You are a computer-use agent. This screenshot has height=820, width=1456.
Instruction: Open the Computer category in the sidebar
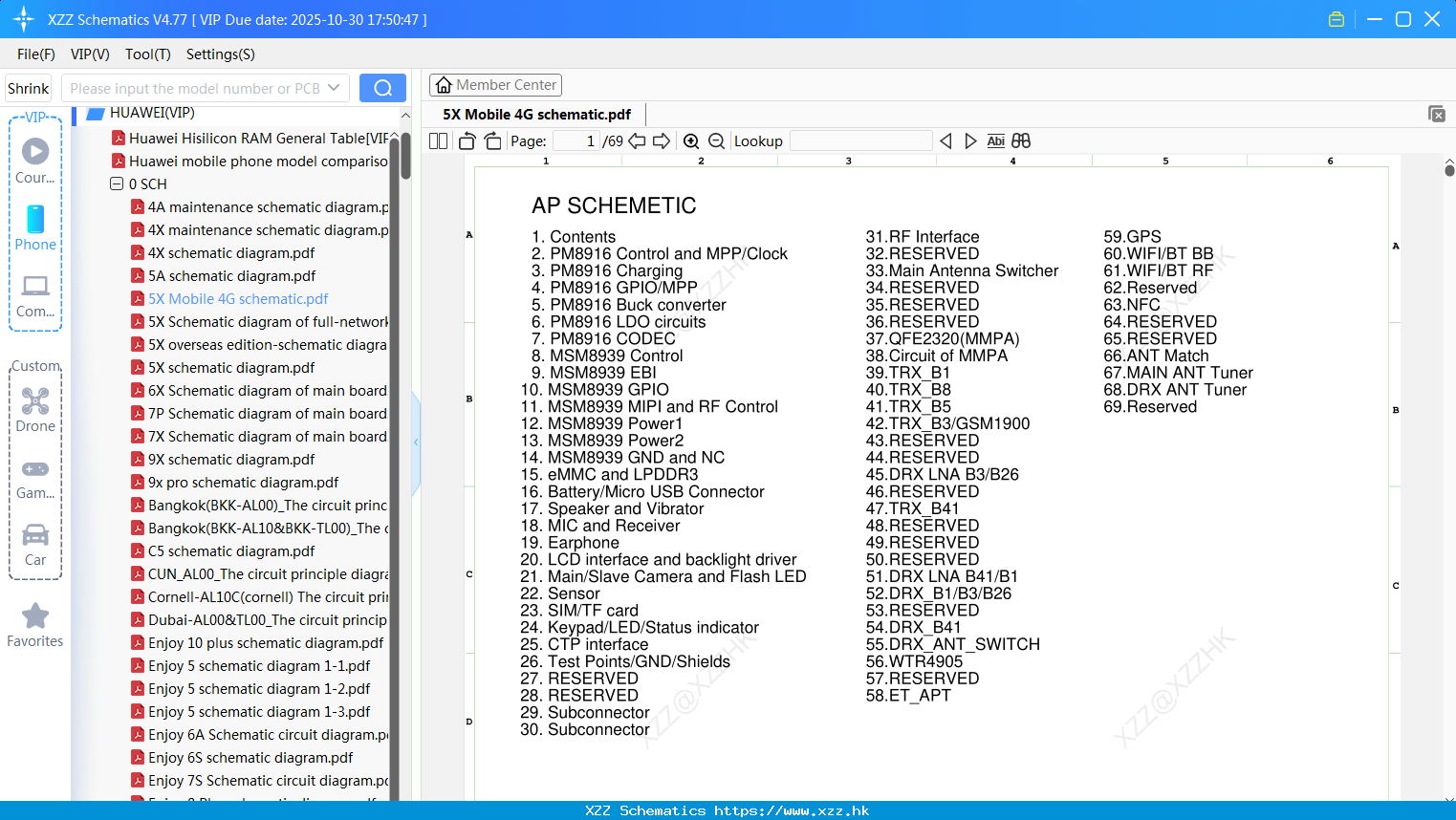point(35,294)
